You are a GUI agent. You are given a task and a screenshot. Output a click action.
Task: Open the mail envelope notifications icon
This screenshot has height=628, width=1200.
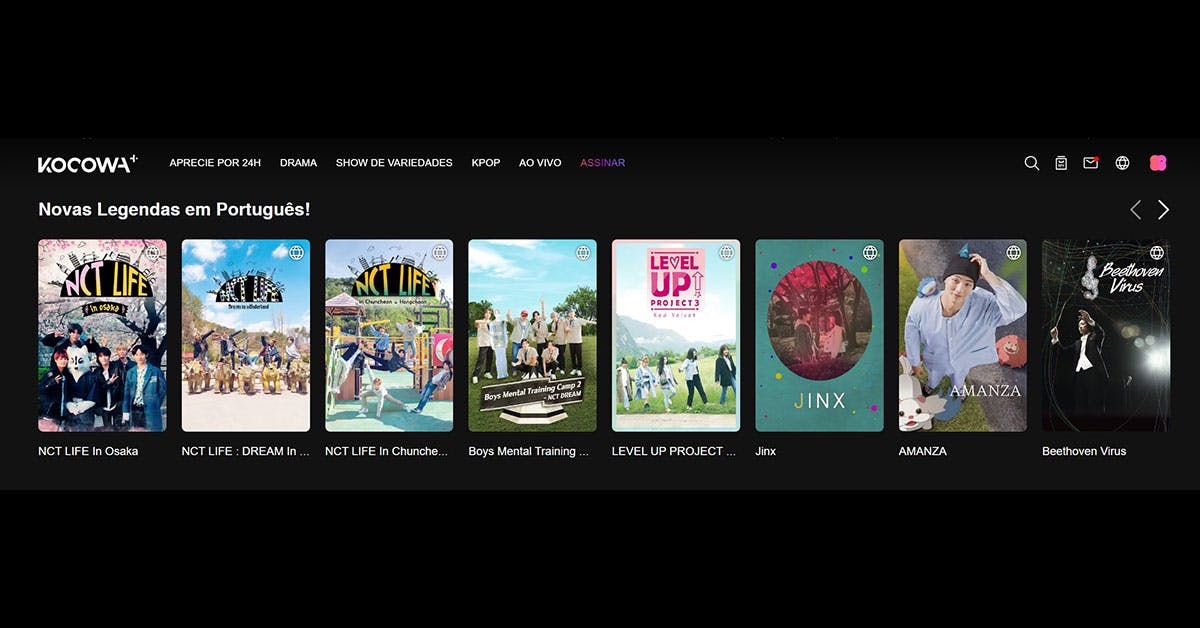tap(1091, 162)
